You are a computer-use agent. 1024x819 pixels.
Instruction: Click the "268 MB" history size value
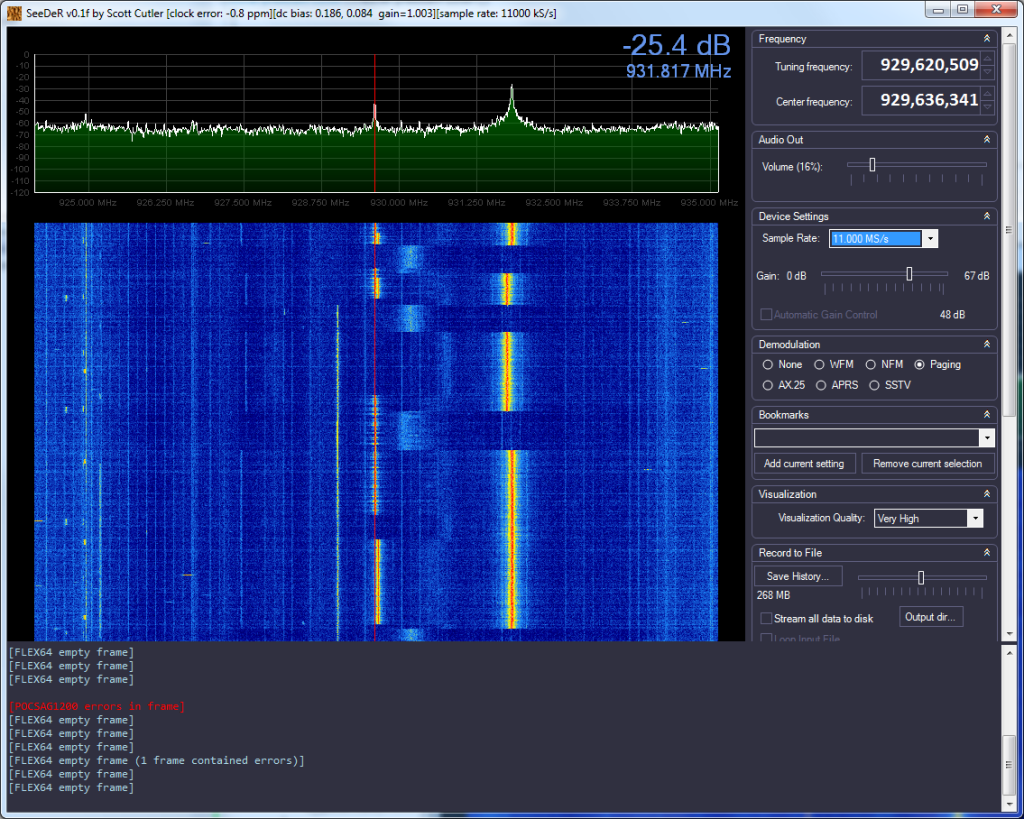[x=773, y=596]
